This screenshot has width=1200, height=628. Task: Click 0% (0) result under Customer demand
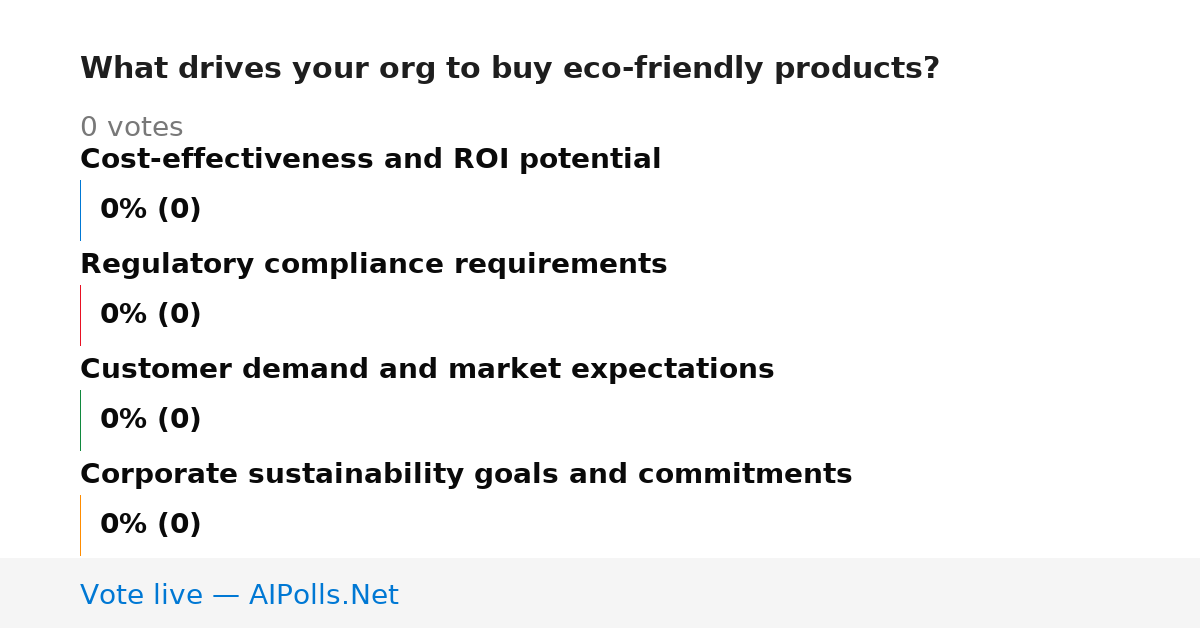pos(150,419)
